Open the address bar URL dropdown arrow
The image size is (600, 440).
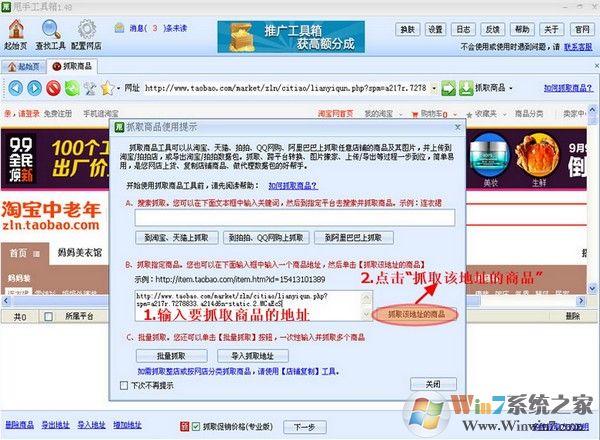click(x=434, y=88)
